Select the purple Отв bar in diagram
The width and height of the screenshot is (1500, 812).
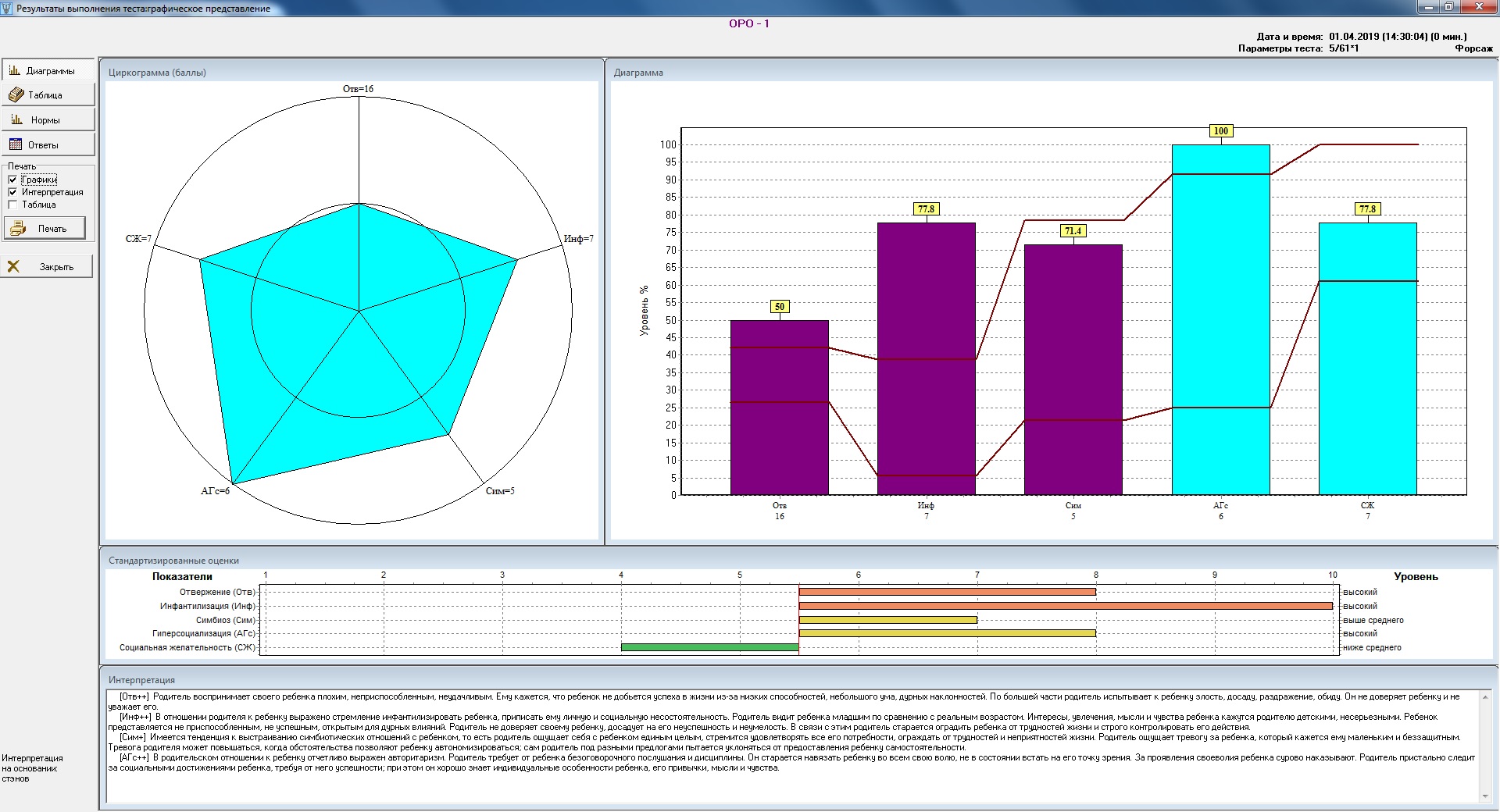(779, 408)
